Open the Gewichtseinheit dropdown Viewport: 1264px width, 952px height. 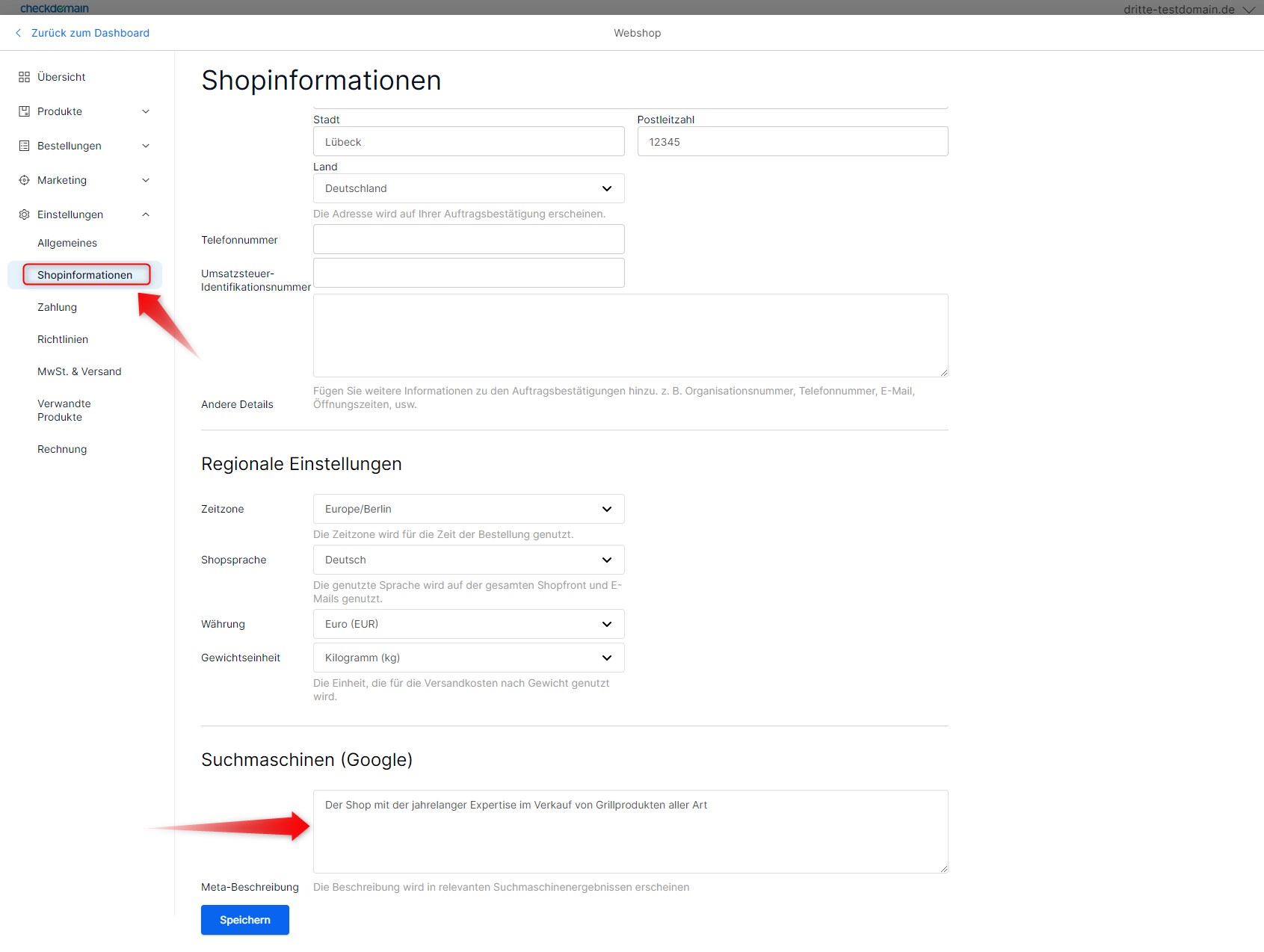(468, 658)
